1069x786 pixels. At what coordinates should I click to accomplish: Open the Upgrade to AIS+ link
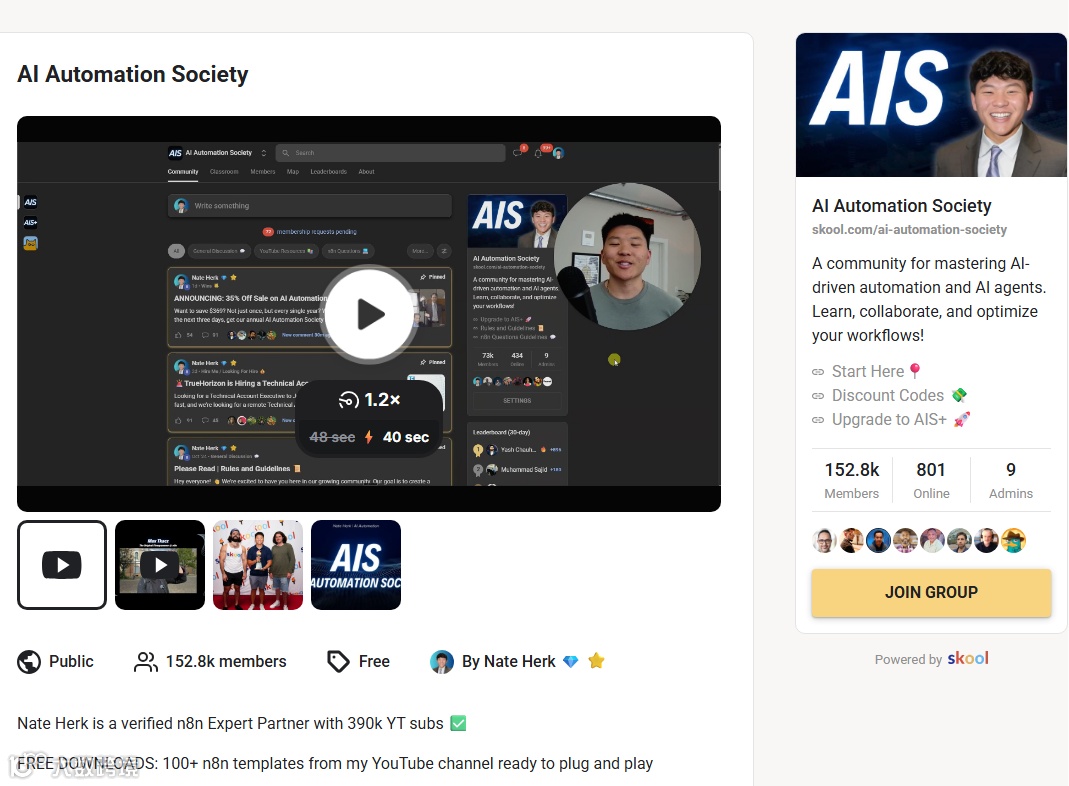click(x=890, y=419)
